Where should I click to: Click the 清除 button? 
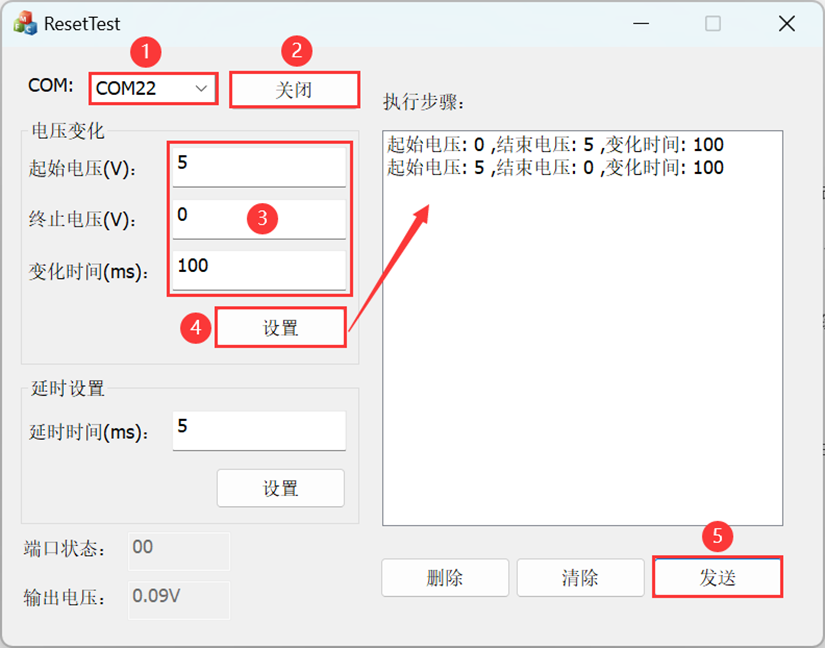tap(580, 578)
